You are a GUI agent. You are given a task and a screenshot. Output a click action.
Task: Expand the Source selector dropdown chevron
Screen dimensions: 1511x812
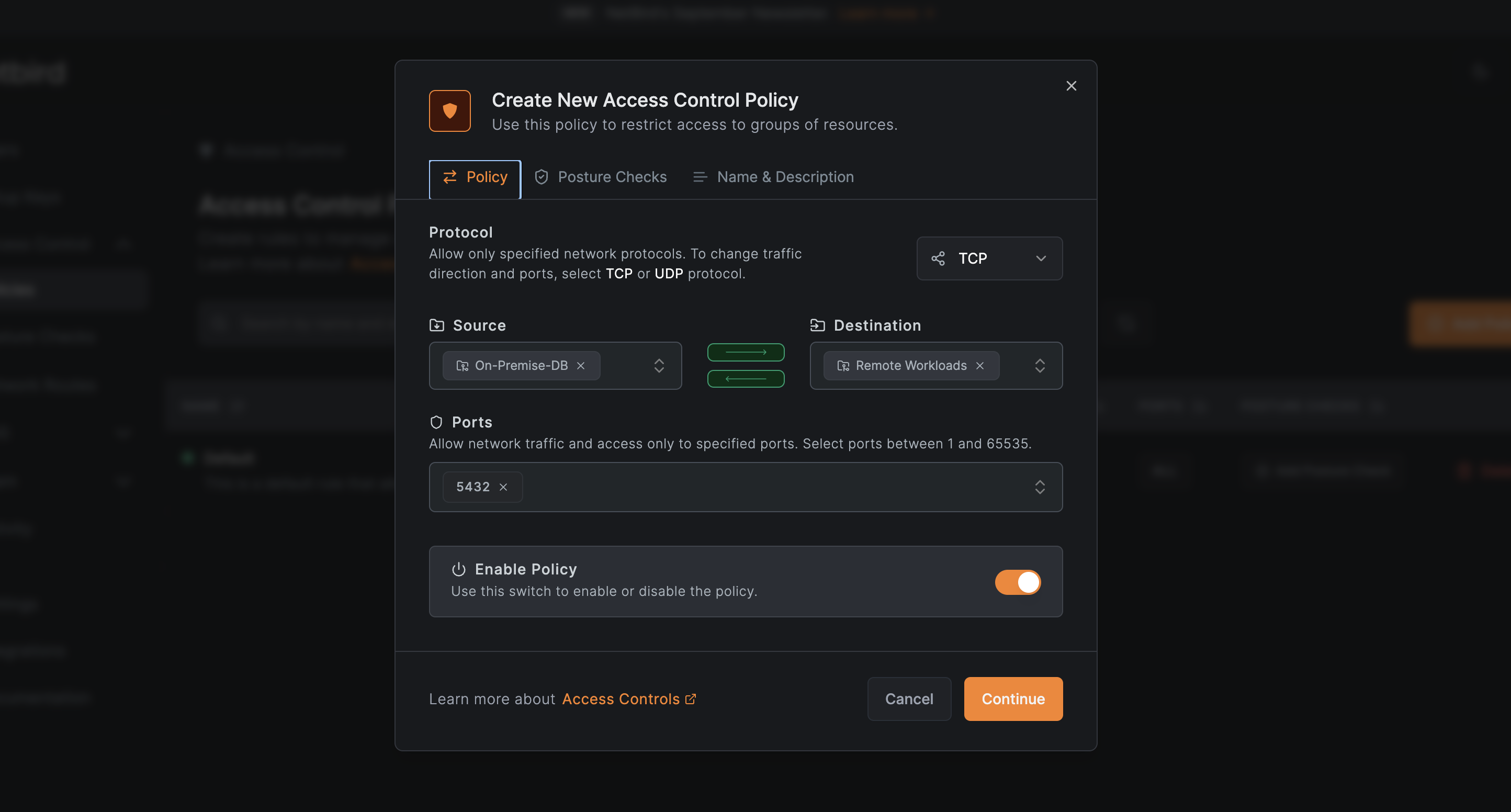coord(659,366)
